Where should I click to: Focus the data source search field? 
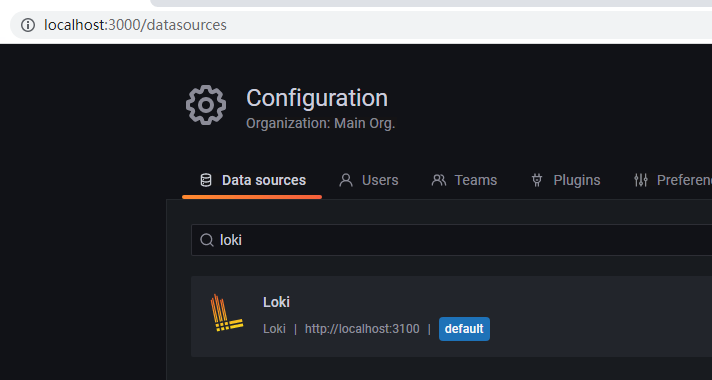click(451, 240)
